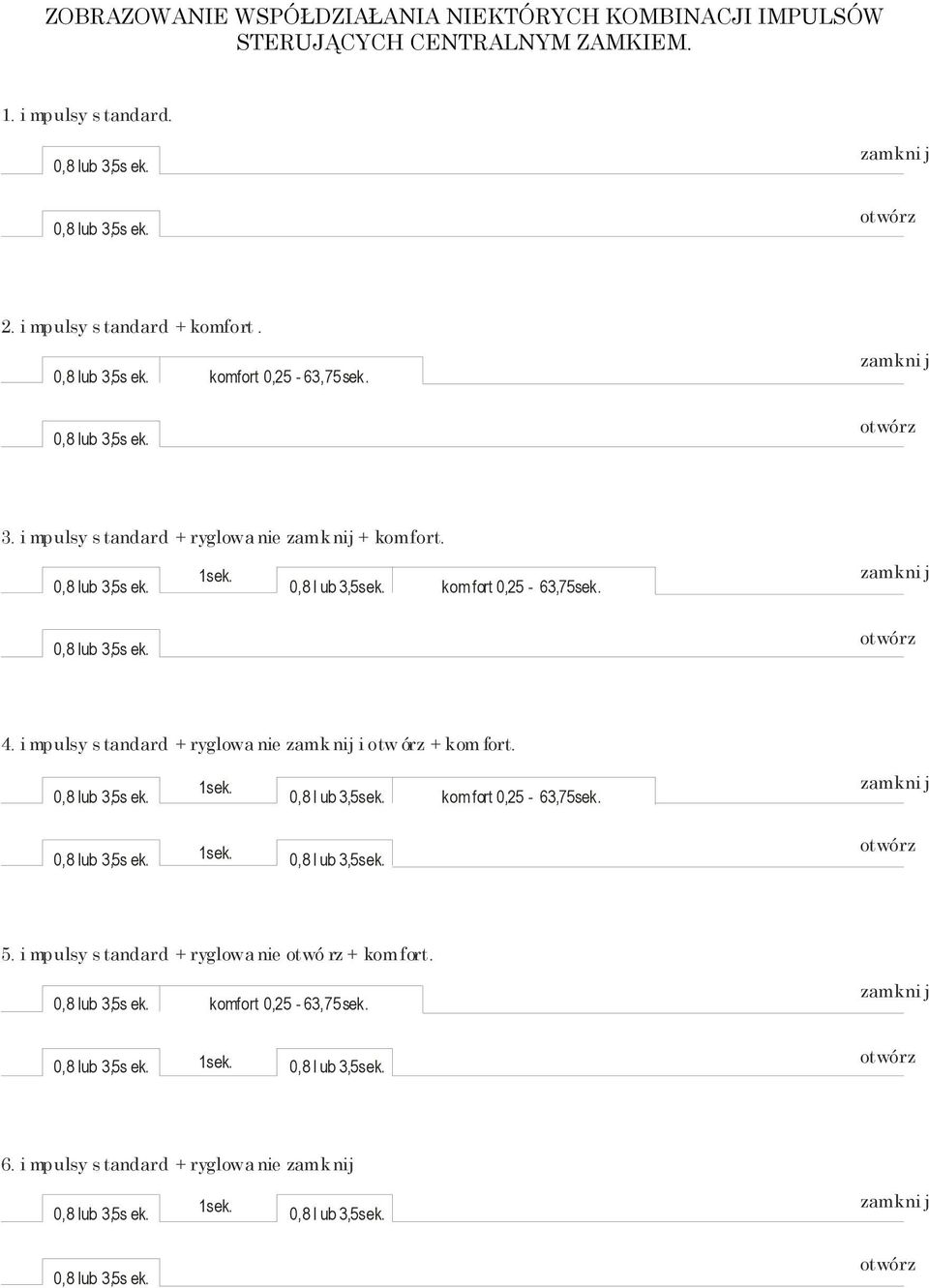Select heading '2. impulsy standard + komfort.'
929x1288 pixels.
point(131,327)
